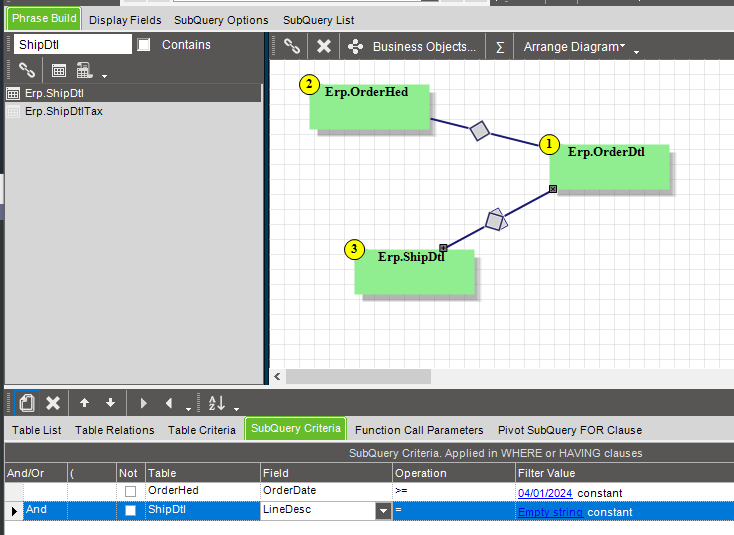Click the OrderDtl–ShipDtl join diamond
This screenshot has height=535, width=734.
pyautogui.click(x=495, y=220)
